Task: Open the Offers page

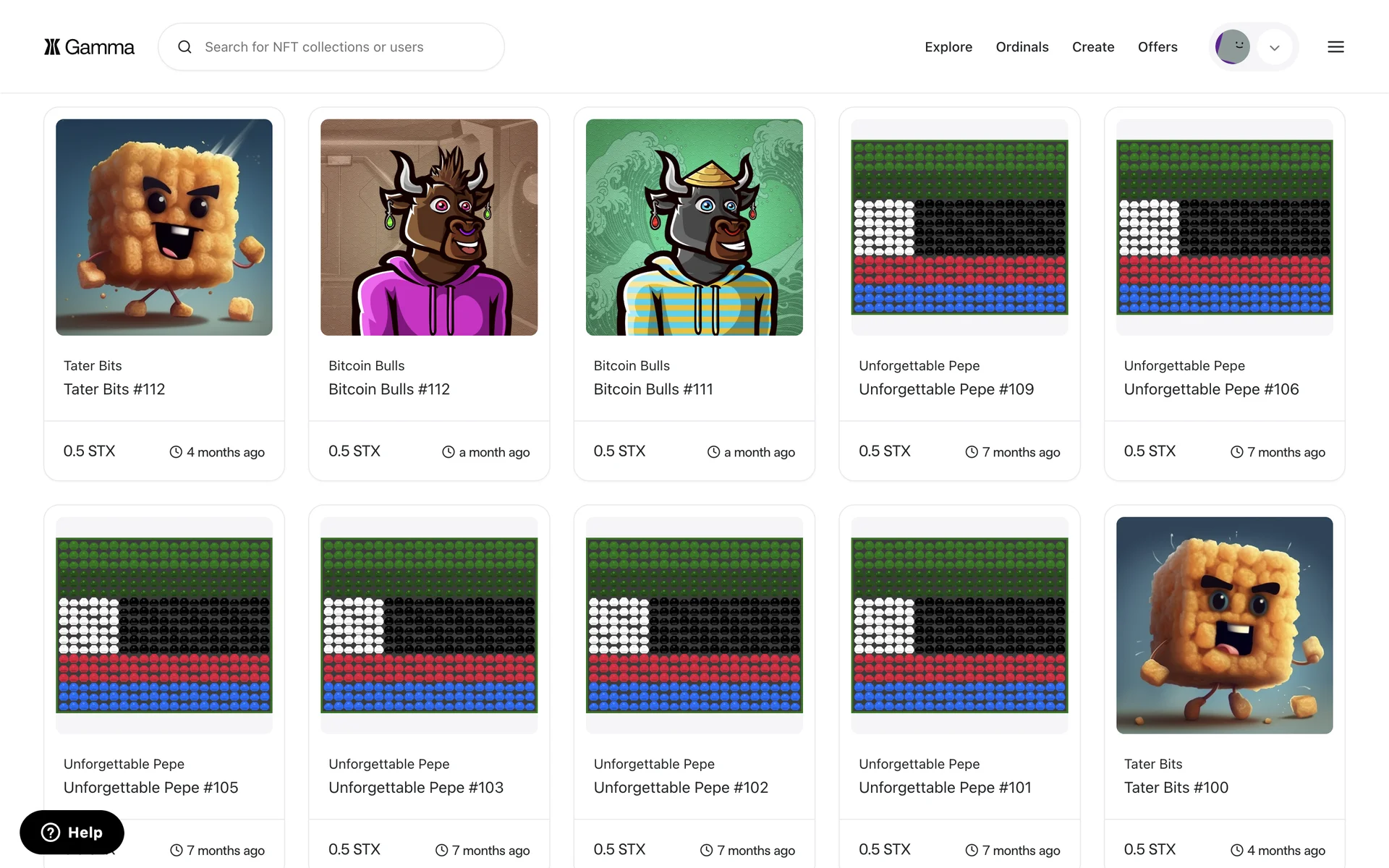Action: point(1157,47)
